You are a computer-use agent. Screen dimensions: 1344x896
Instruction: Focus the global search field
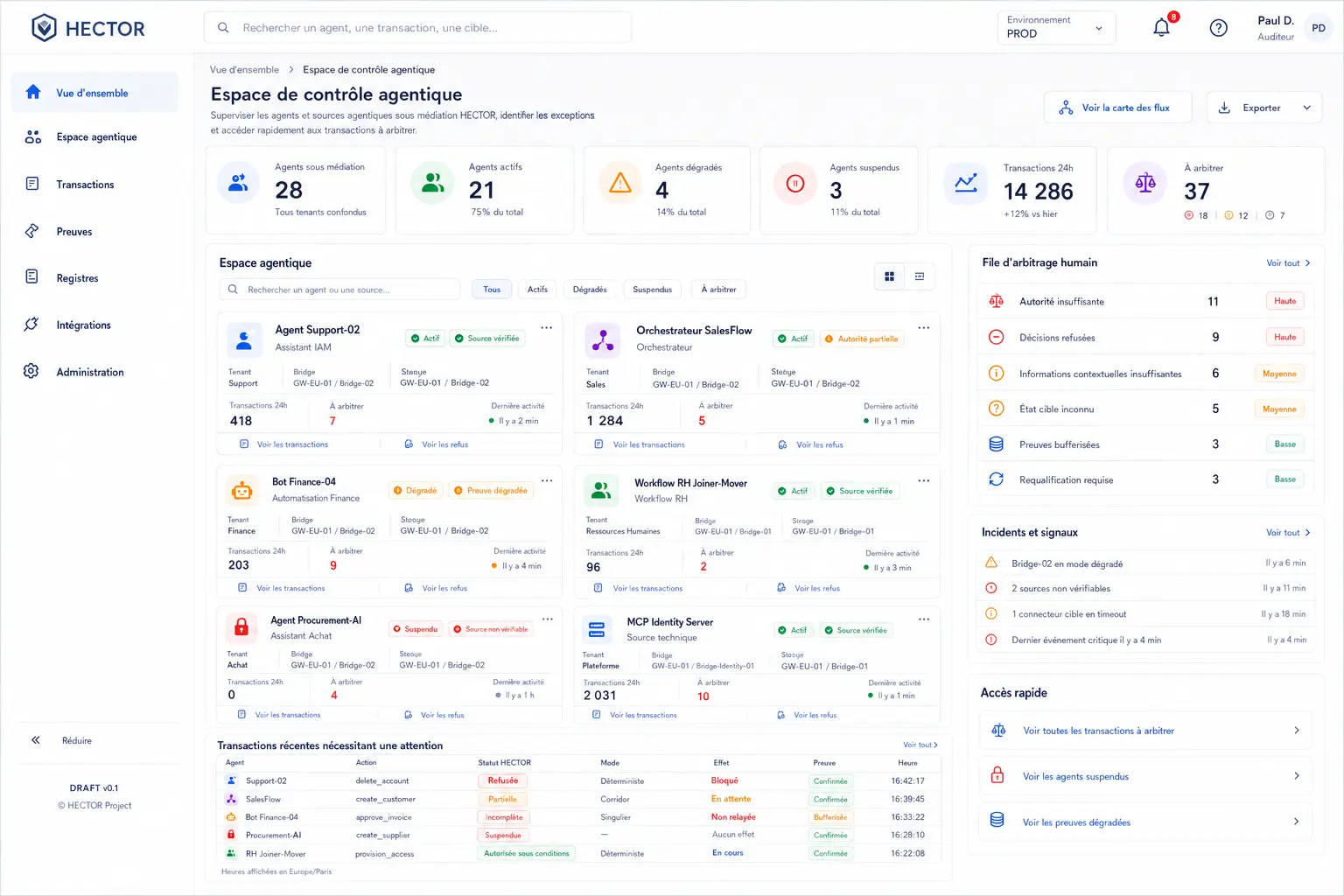(417, 28)
